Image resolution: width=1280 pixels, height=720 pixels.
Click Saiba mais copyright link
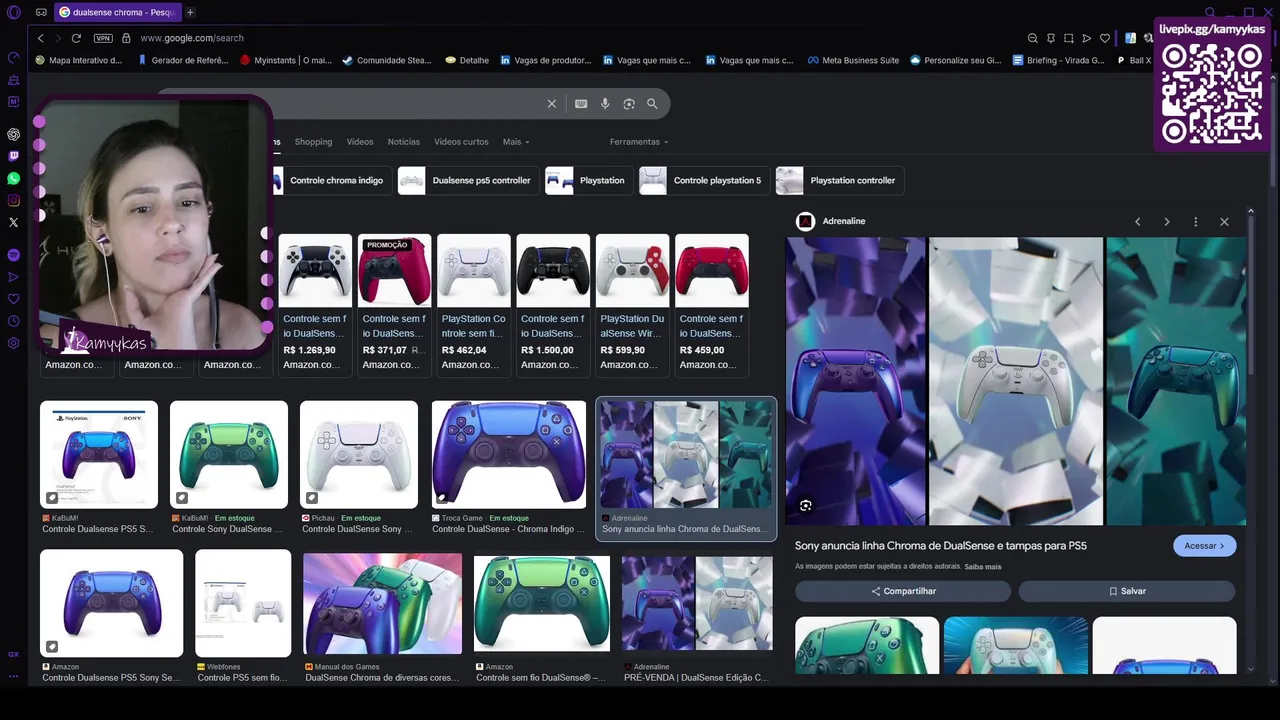983,567
